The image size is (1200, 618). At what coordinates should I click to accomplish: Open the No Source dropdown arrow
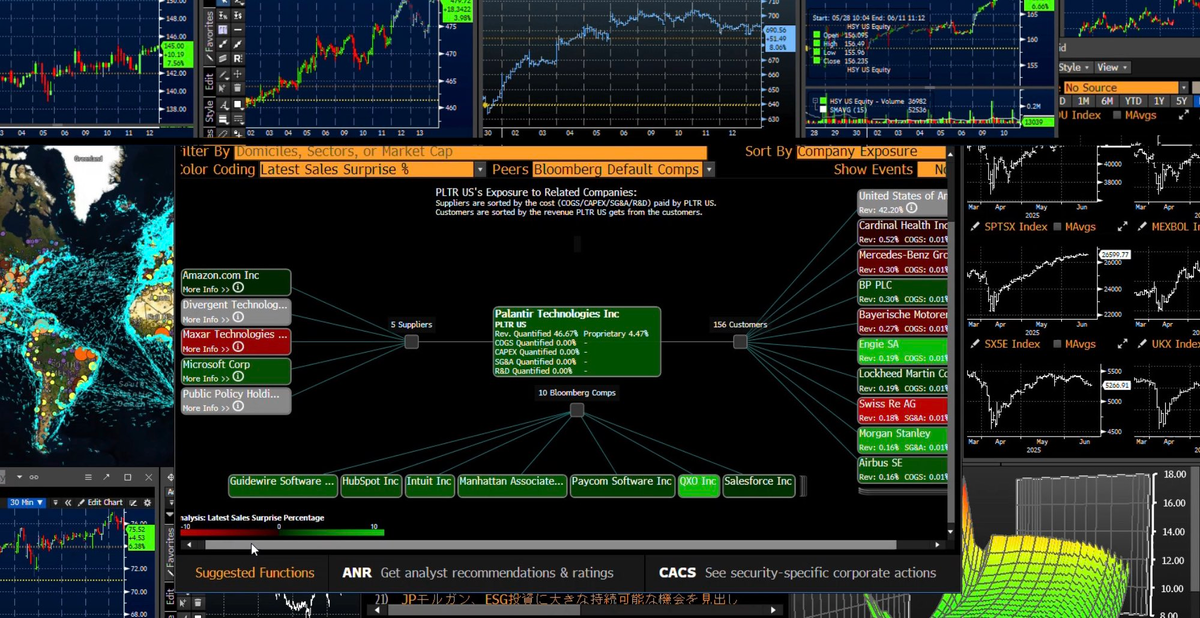tap(1184, 88)
